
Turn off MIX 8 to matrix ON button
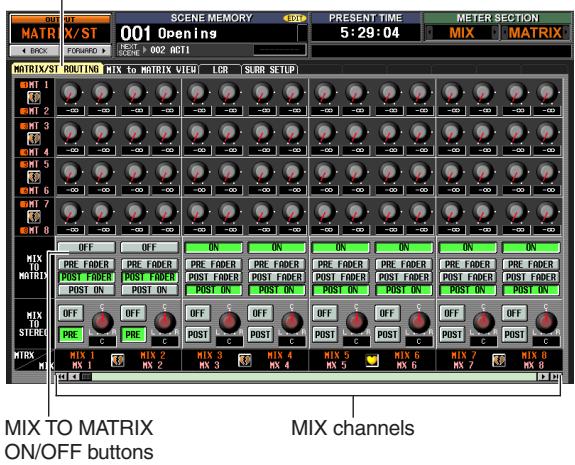(531, 248)
